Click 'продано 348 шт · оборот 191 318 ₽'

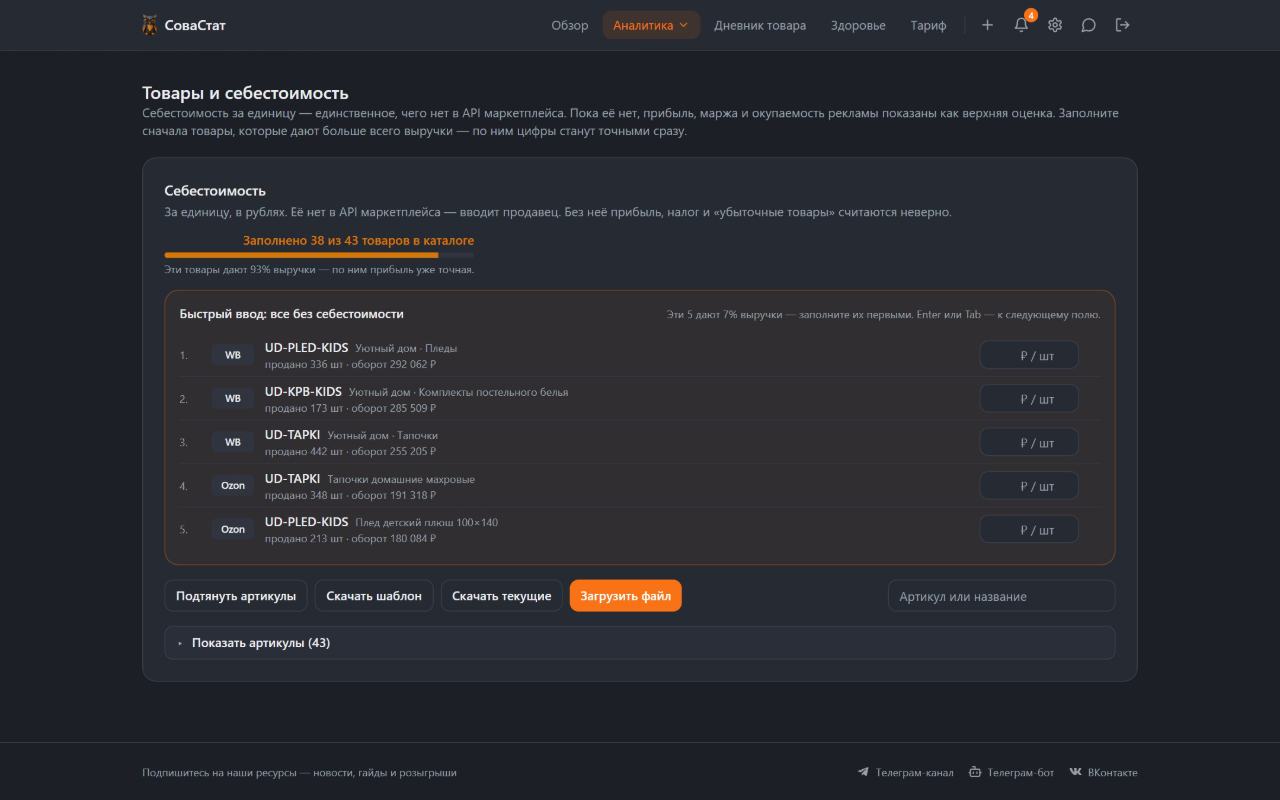point(350,495)
